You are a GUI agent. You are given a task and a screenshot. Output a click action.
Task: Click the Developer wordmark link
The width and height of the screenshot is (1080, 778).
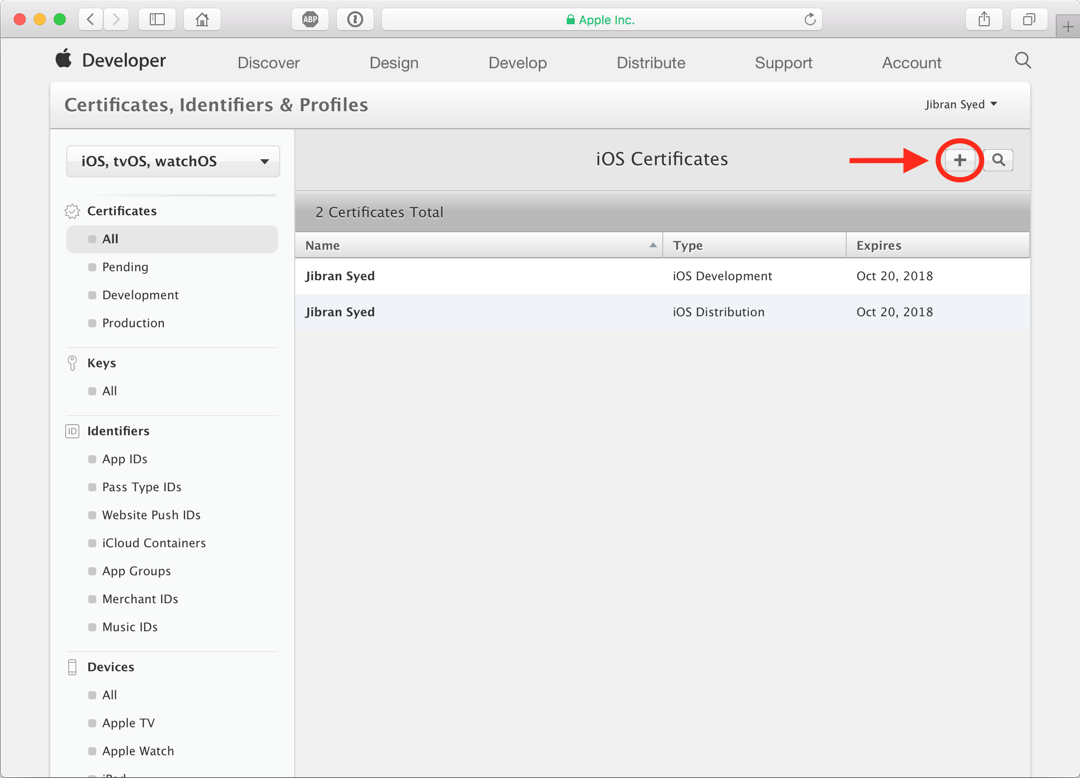point(124,61)
